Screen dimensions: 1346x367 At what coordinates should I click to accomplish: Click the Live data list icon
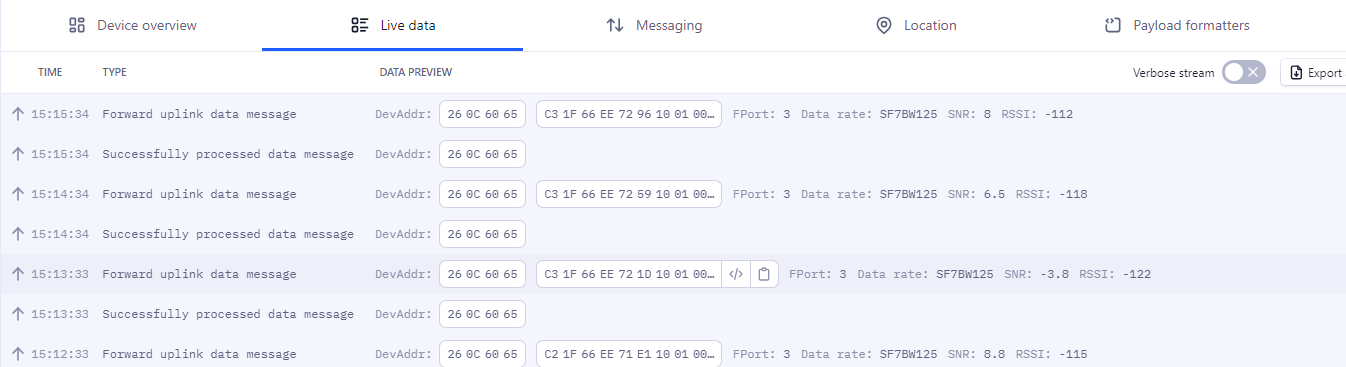(x=361, y=25)
